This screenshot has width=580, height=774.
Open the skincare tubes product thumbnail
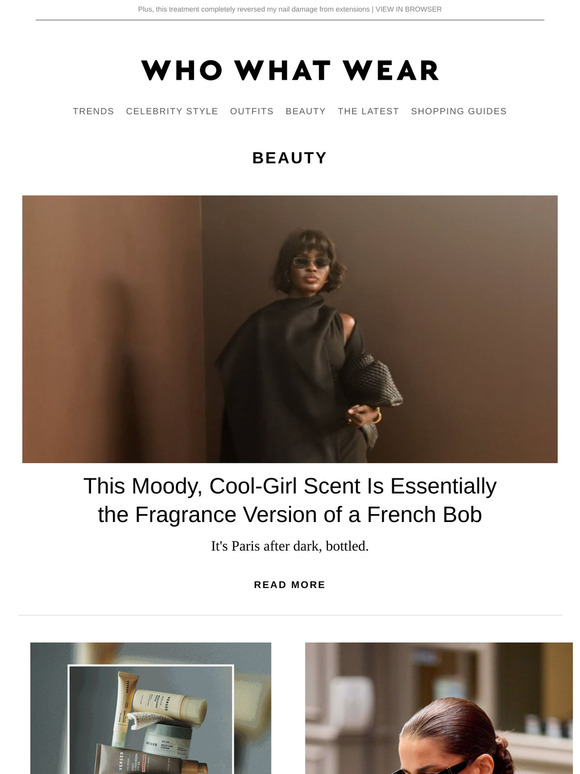(151, 708)
